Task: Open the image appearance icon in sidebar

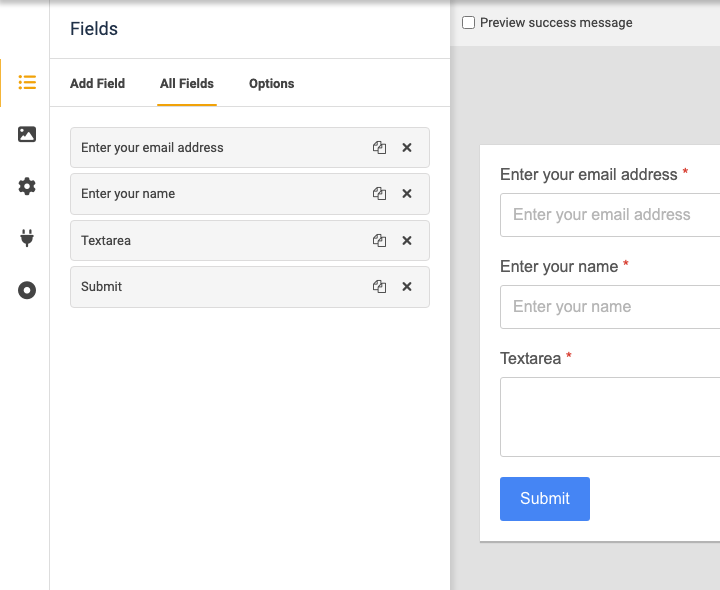Action: [x=27, y=134]
